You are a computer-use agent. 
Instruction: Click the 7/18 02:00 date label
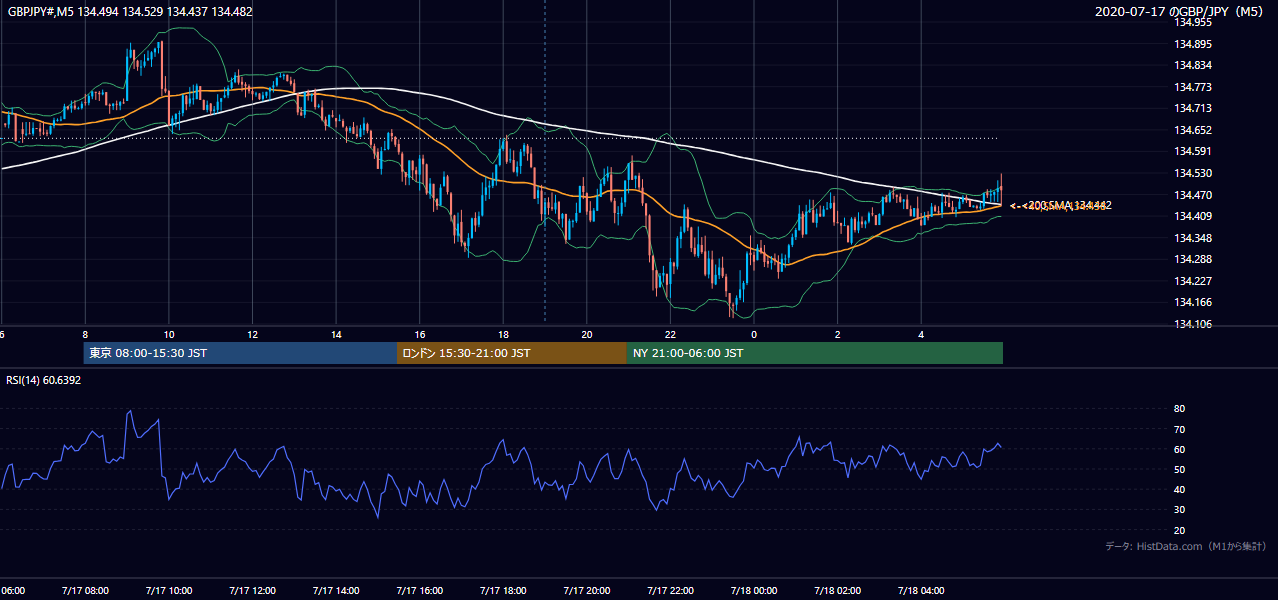tap(838, 590)
